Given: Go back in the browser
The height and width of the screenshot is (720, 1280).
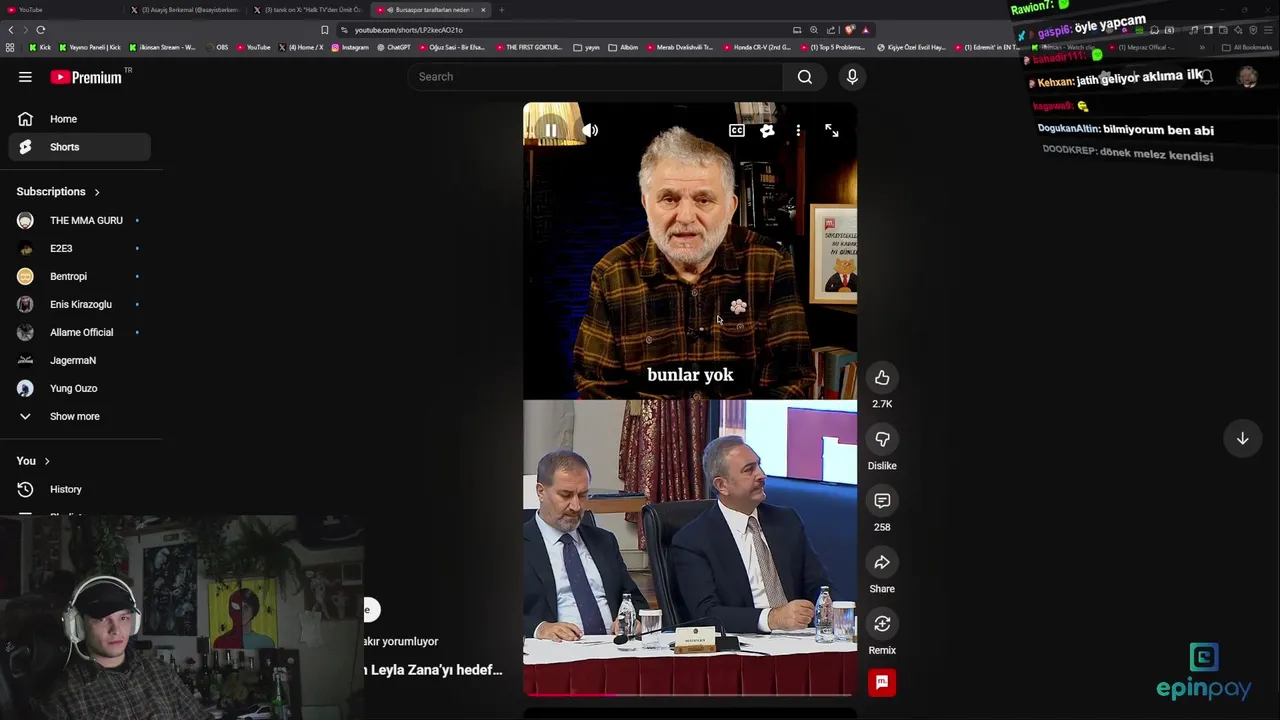Looking at the screenshot, I should tap(11, 30).
